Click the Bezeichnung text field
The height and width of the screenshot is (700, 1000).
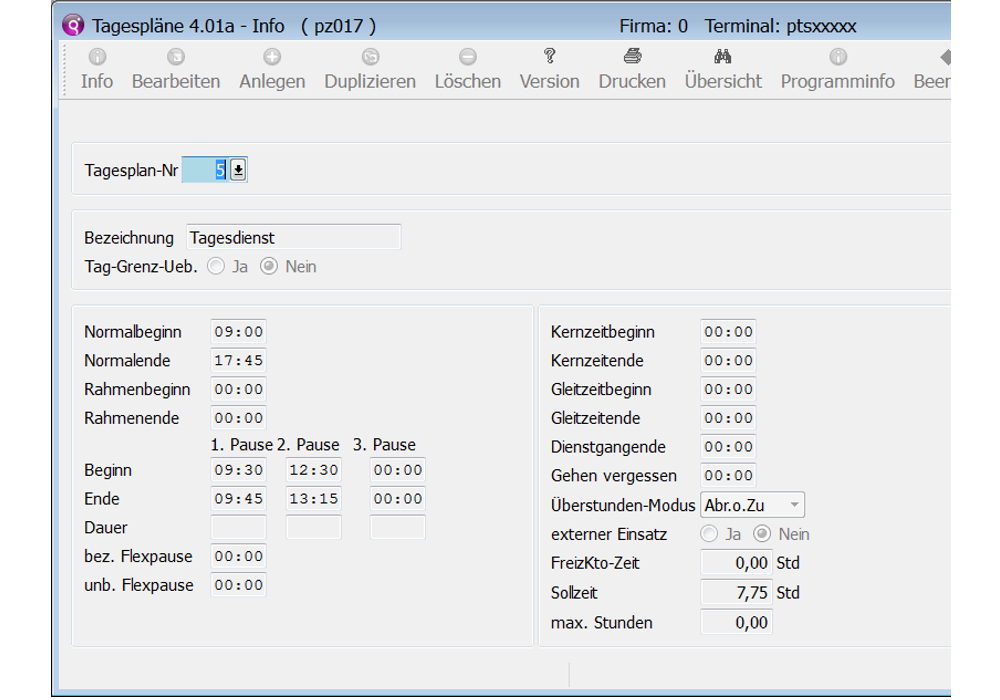coord(293,238)
